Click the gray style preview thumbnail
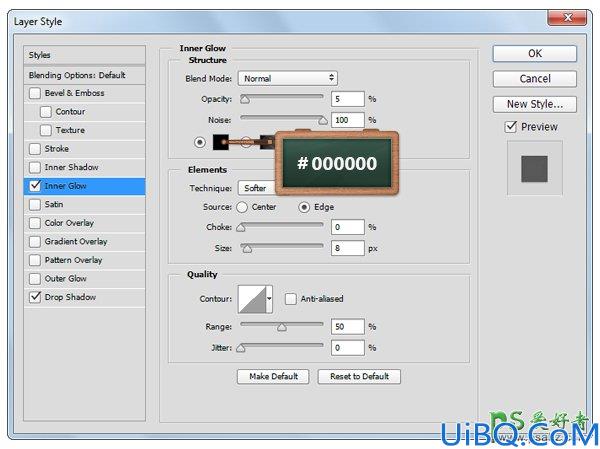Viewport: 600px width, 449px height. tap(535, 169)
